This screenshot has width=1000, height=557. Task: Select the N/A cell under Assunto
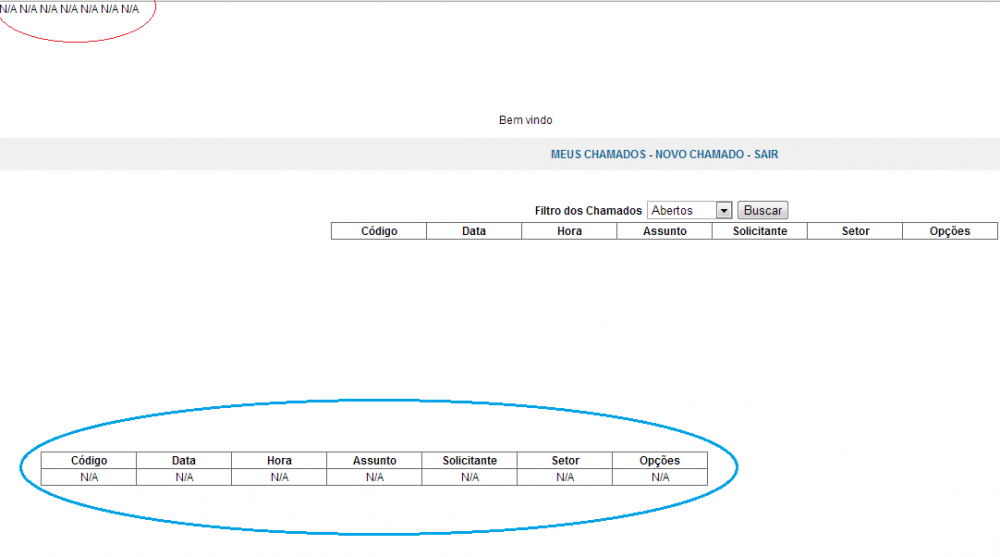[374, 477]
